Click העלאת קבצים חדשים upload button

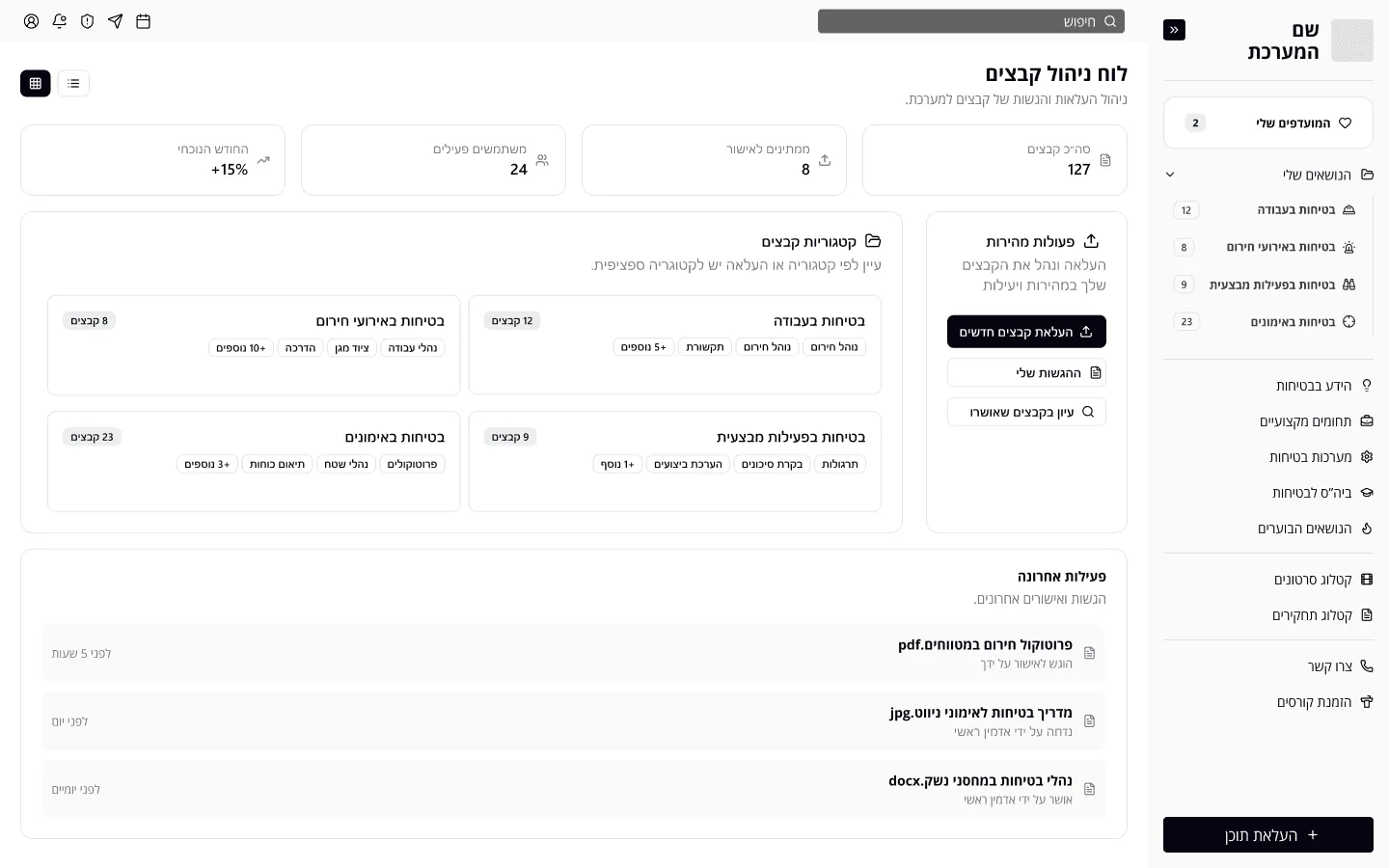[1026, 332]
